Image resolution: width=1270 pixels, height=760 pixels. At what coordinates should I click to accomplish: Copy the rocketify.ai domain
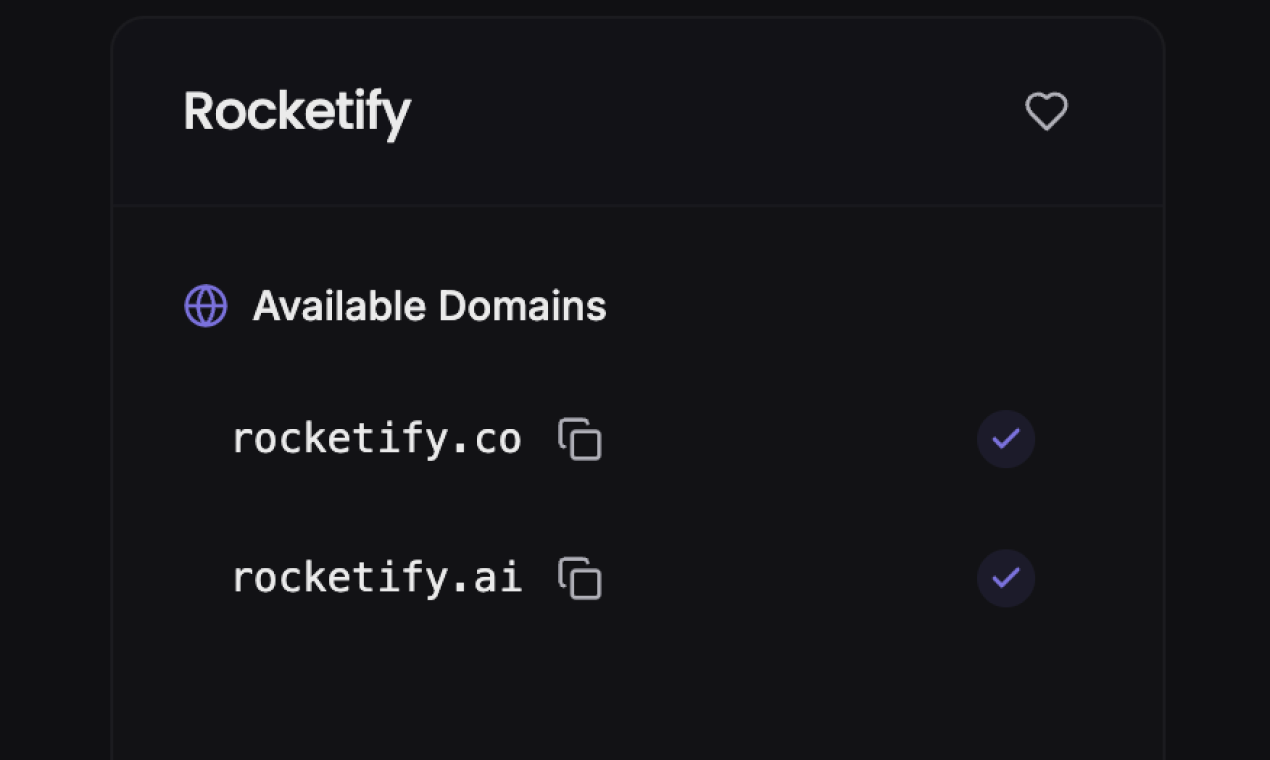580,579
